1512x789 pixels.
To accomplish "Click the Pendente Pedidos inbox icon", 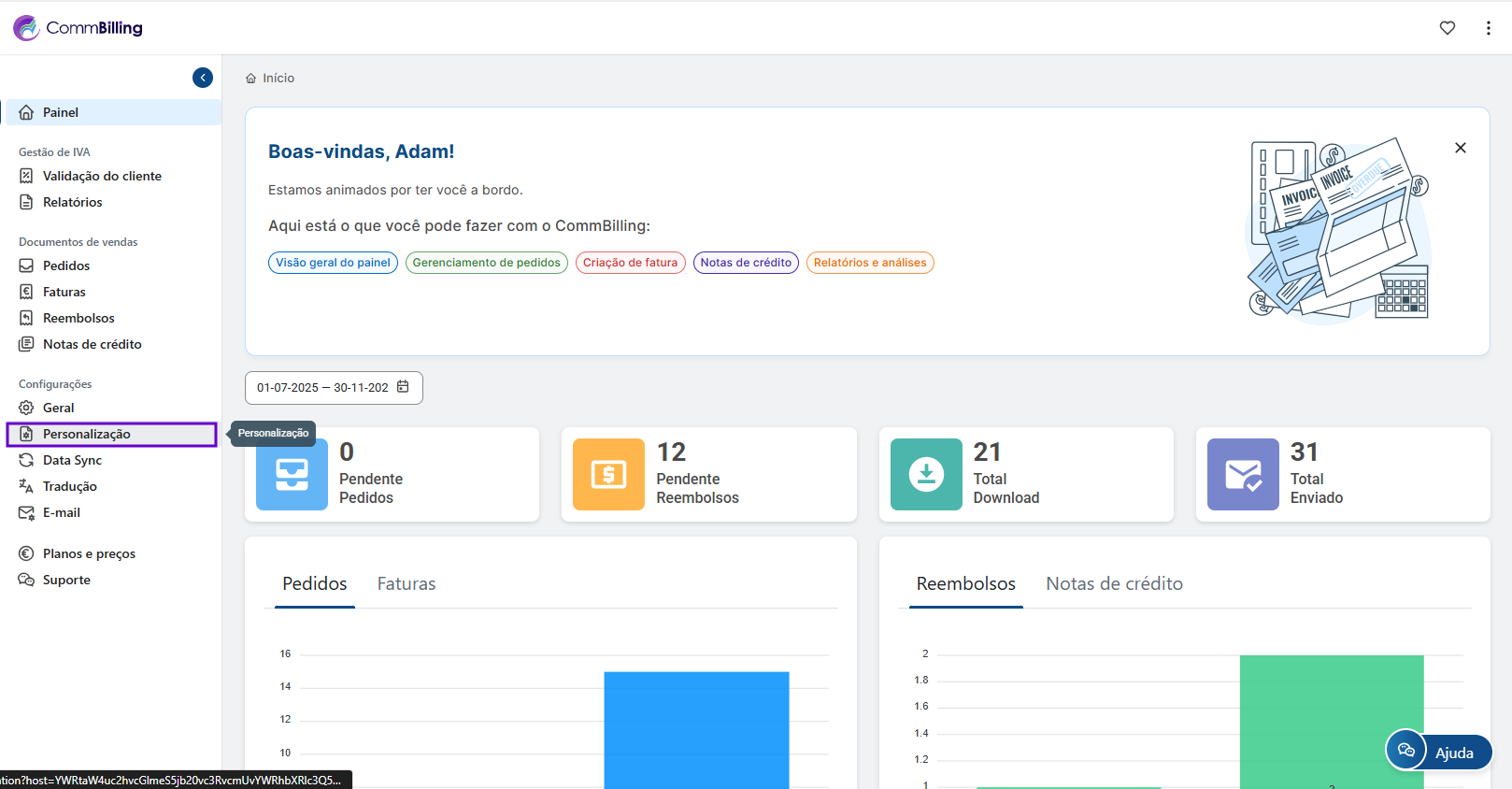I will [292, 474].
